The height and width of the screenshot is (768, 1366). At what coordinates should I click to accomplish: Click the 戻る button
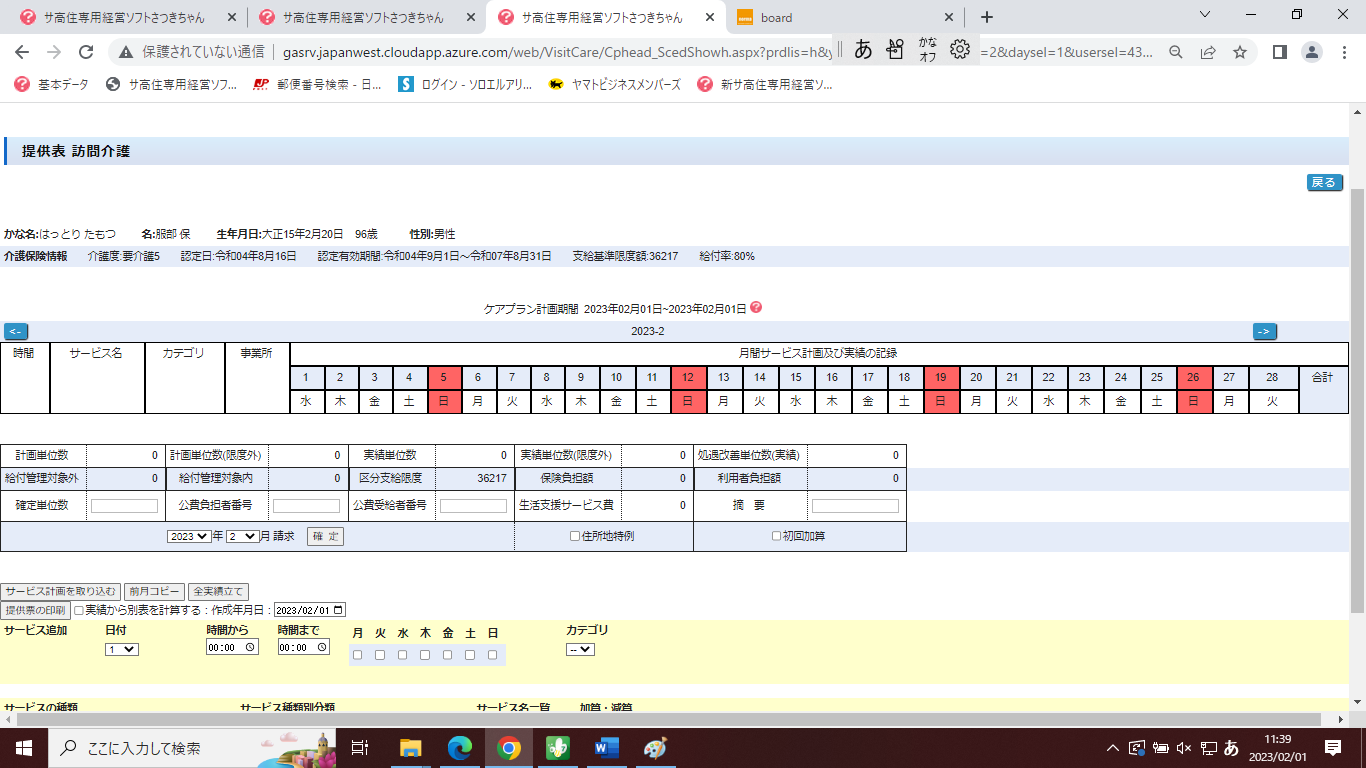1324,182
